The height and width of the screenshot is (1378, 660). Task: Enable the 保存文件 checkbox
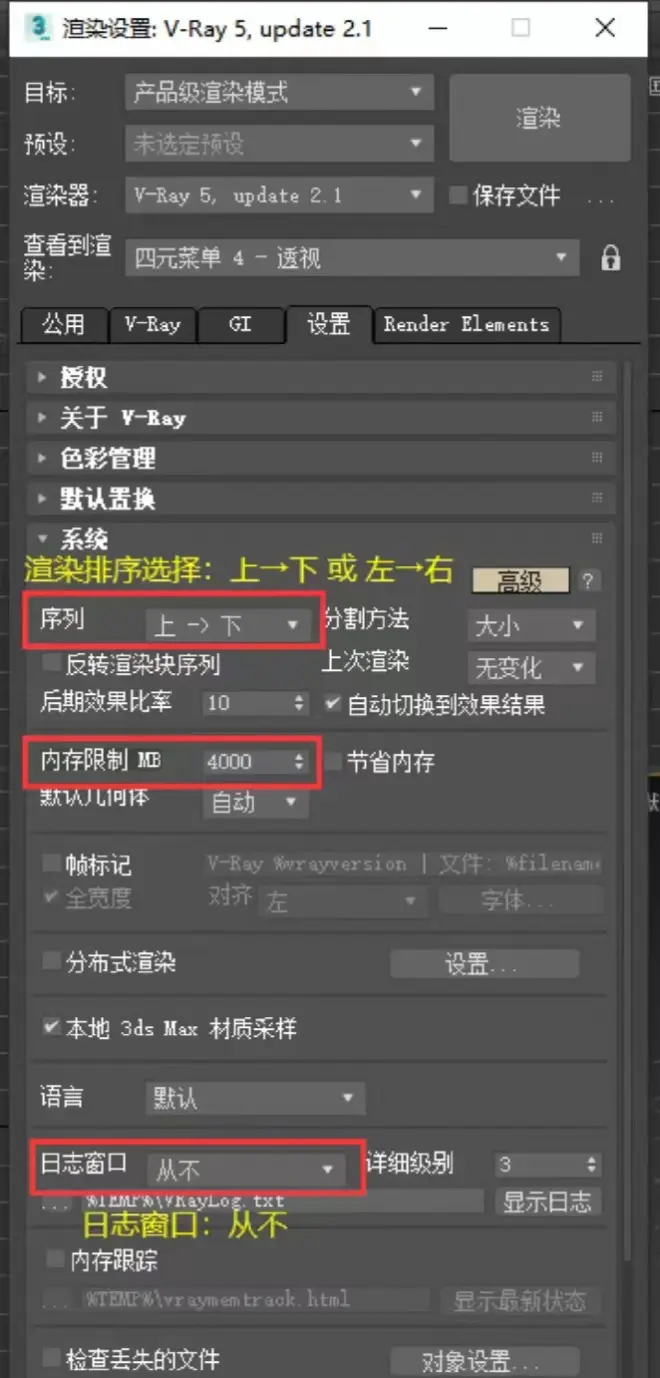click(458, 195)
